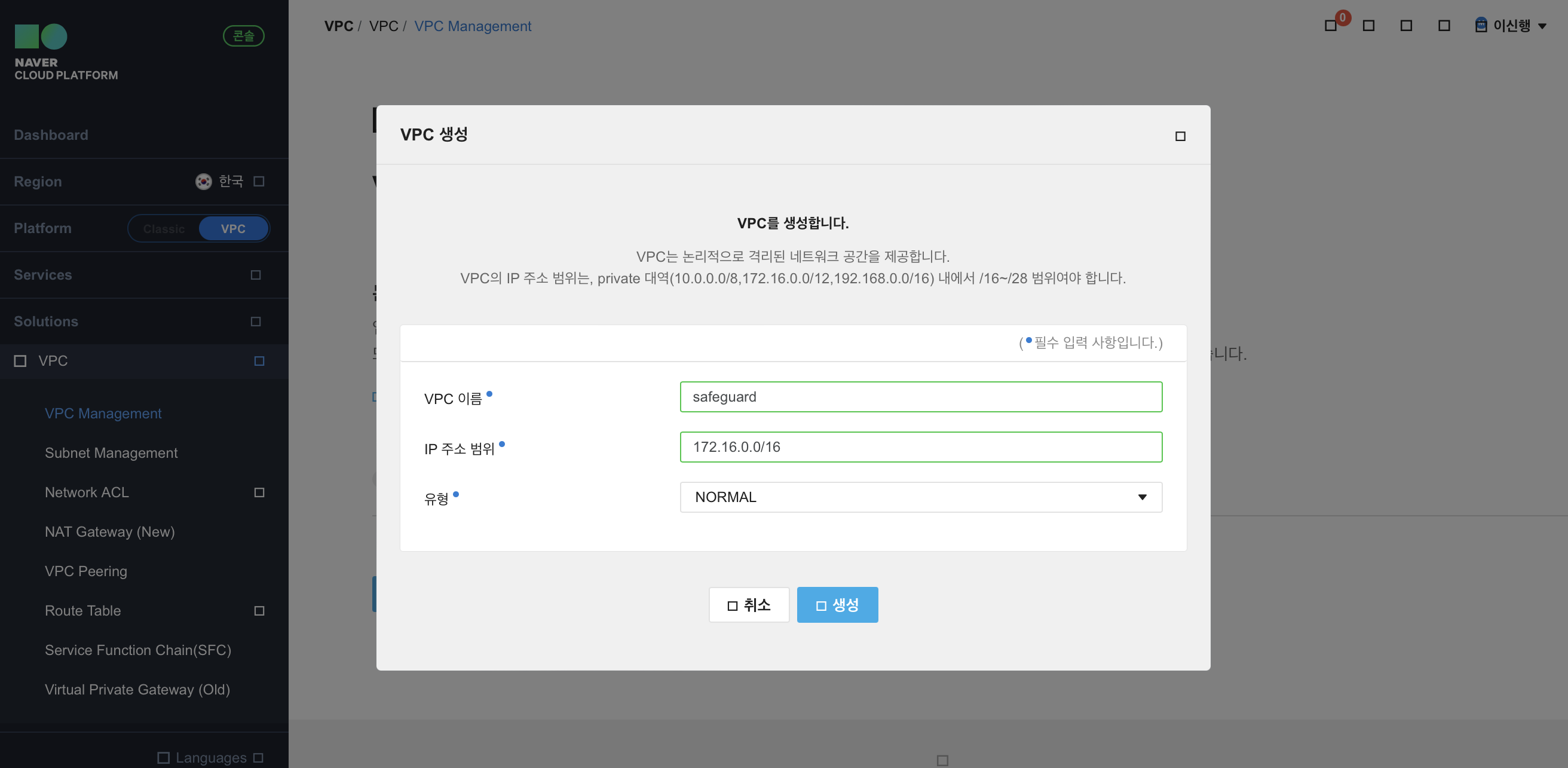This screenshot has width=1568, height=768.
Task: Click the second VPC breadcrumb
Action: pos(384,26)
